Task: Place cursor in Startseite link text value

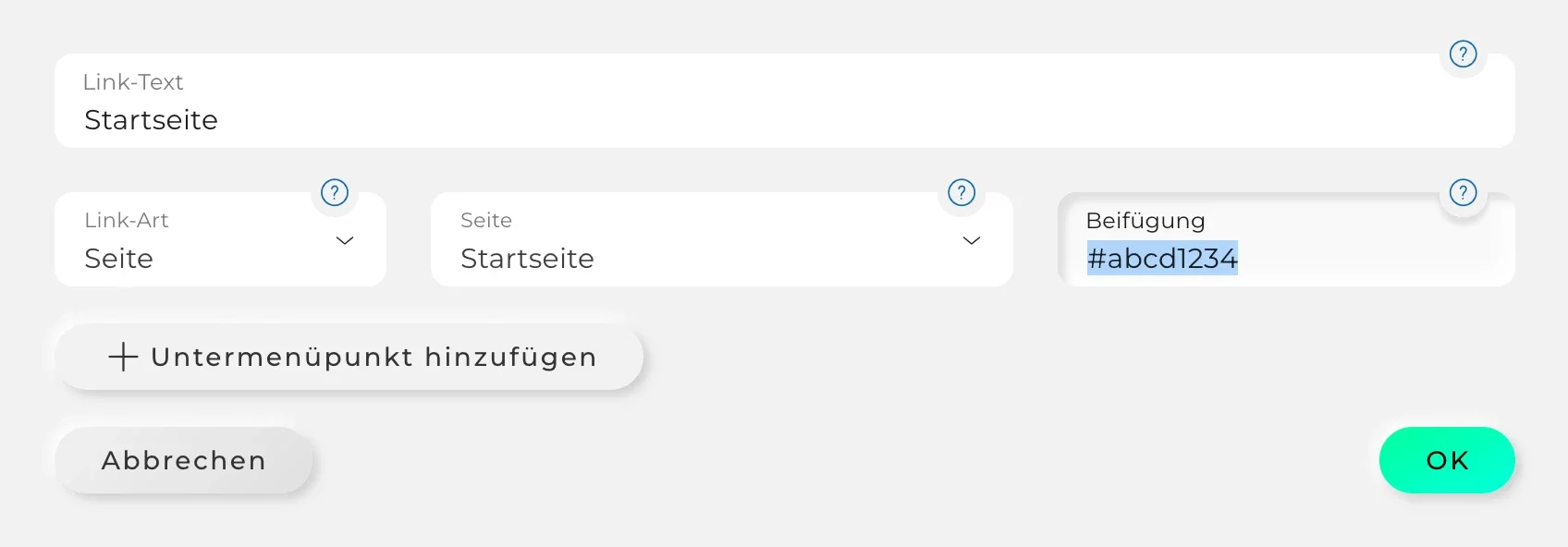Action: click(151, 120)
